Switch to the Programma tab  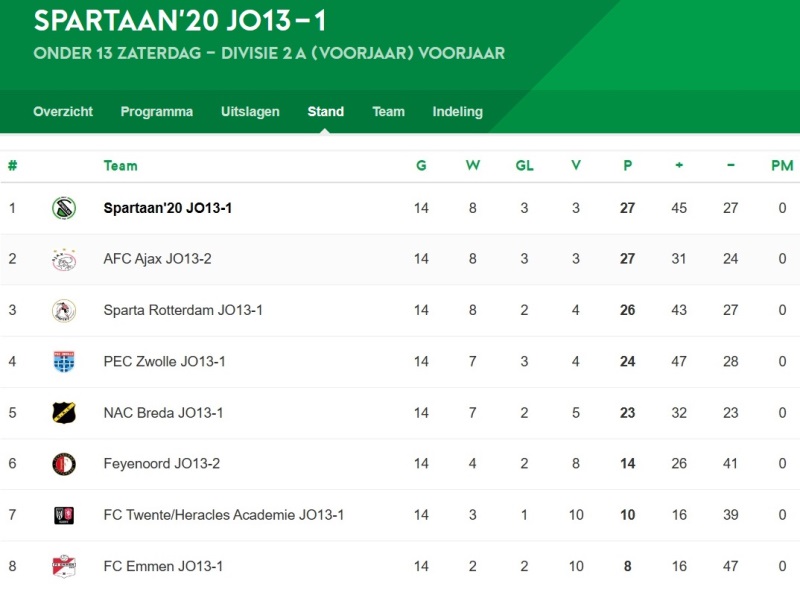(x=157, y=111)
